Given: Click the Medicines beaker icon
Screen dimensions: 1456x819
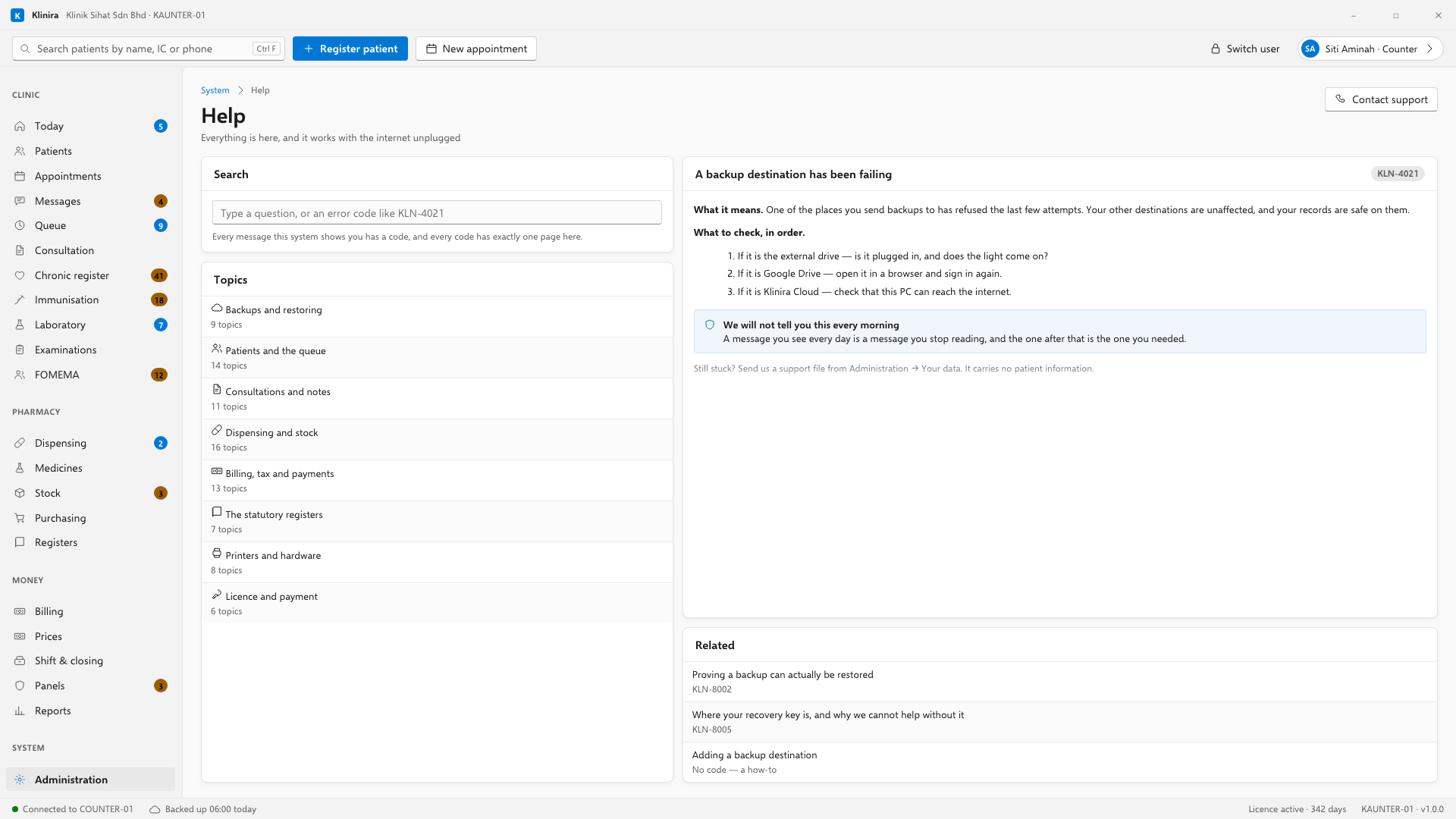Looking at the screenshot, I should click(x=20, y=468).
